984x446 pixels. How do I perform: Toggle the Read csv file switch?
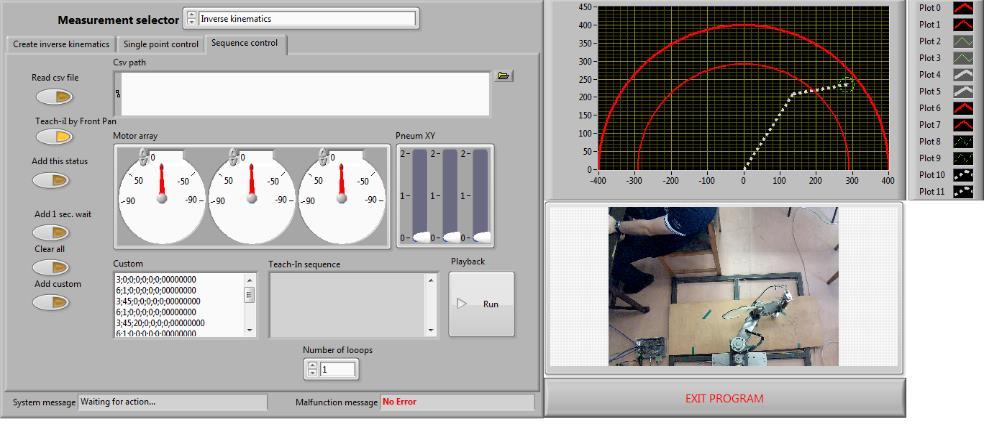[x=55, y=97]
